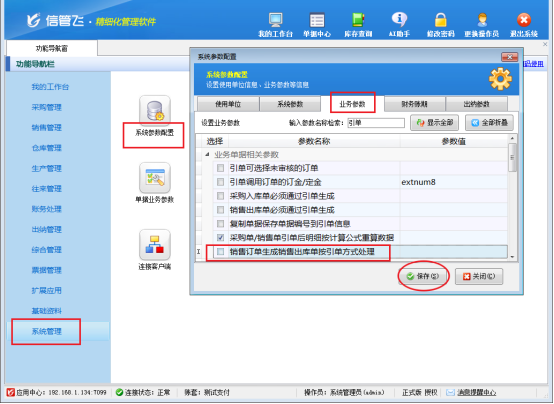554x404 pixels.
Task: Open 单据业务参数 icon
Action: (x=155, y=178)
